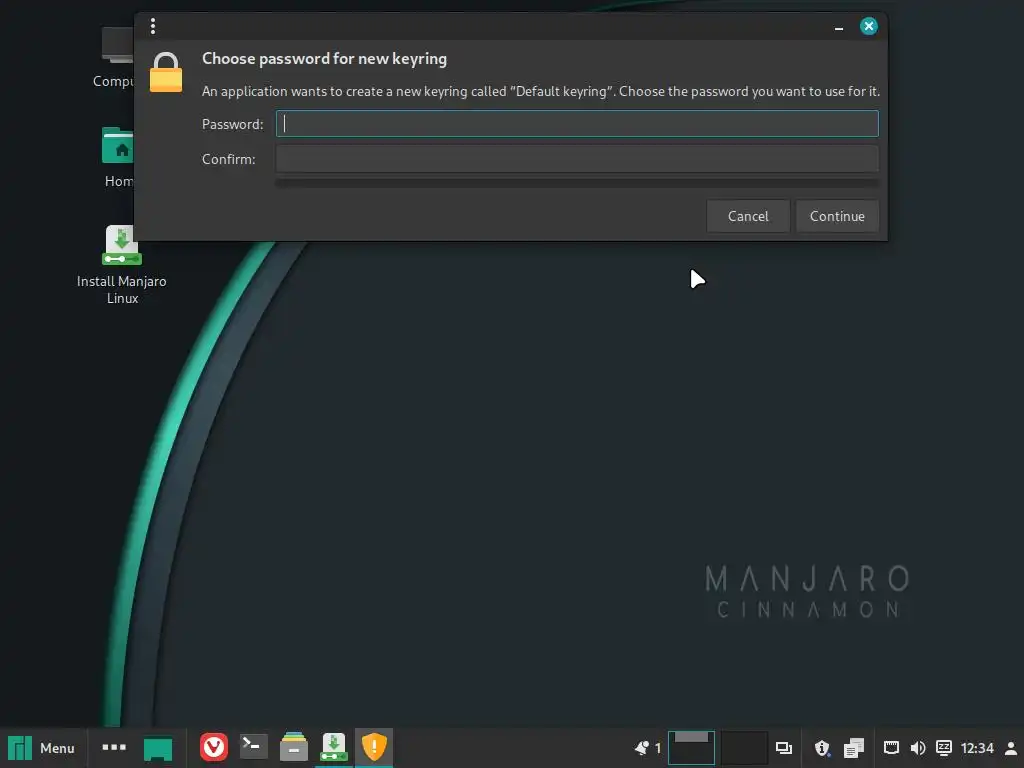Minimize the keyring dialog window
The height and width of the screenshot is (768, 1024).
click(839, 27)
